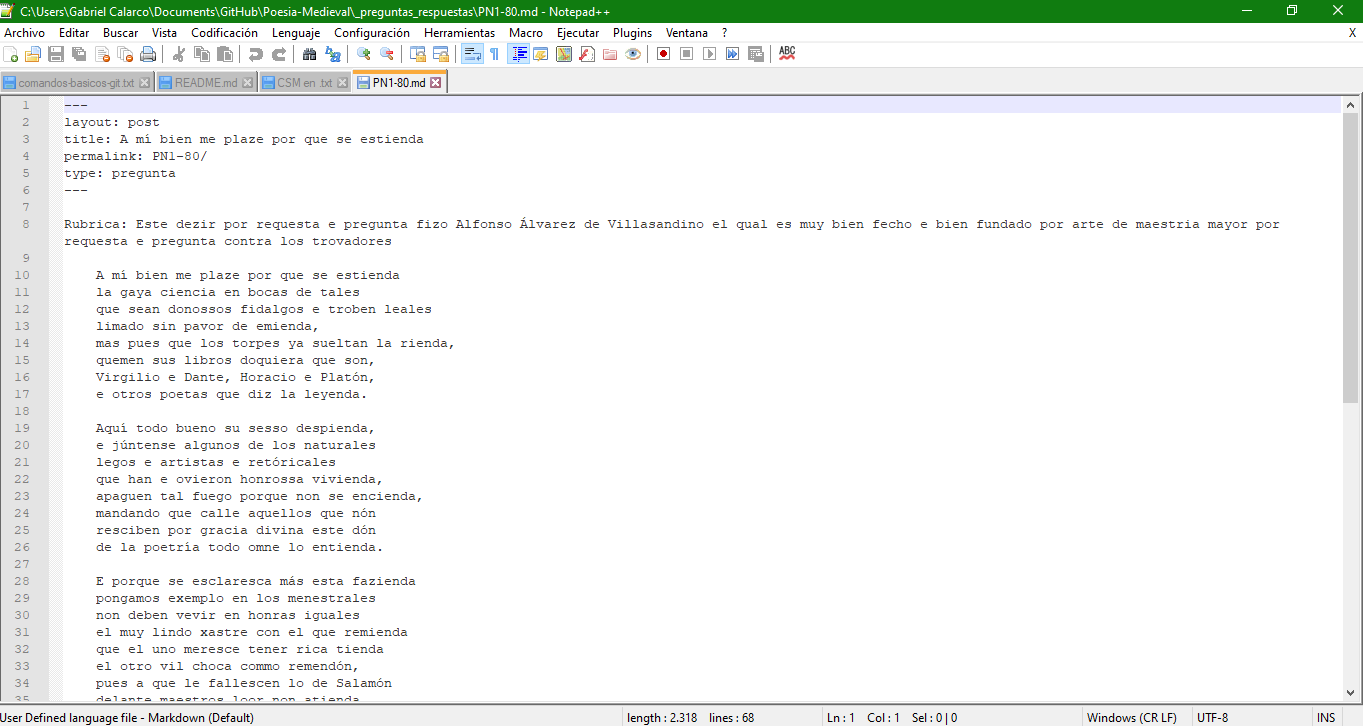Open the Lenguaje menu

coord(295,32)
